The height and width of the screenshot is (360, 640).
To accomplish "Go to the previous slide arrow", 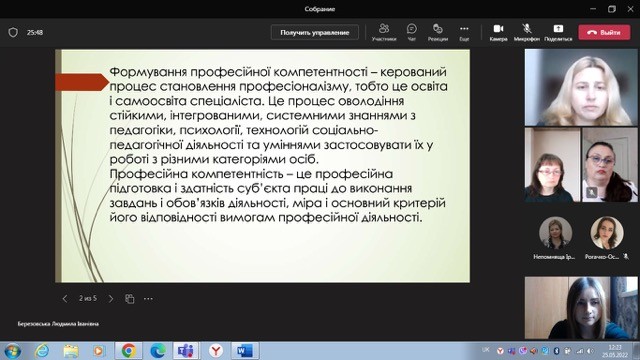I will click(65, 299).
